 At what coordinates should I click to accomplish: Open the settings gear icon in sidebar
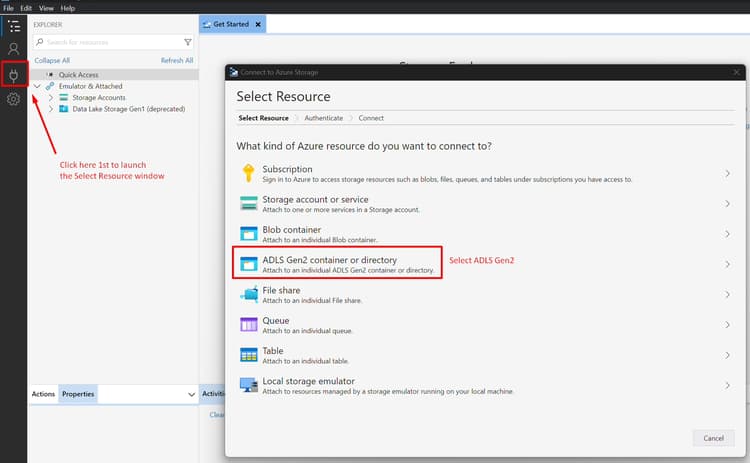(x=13, y=99)
